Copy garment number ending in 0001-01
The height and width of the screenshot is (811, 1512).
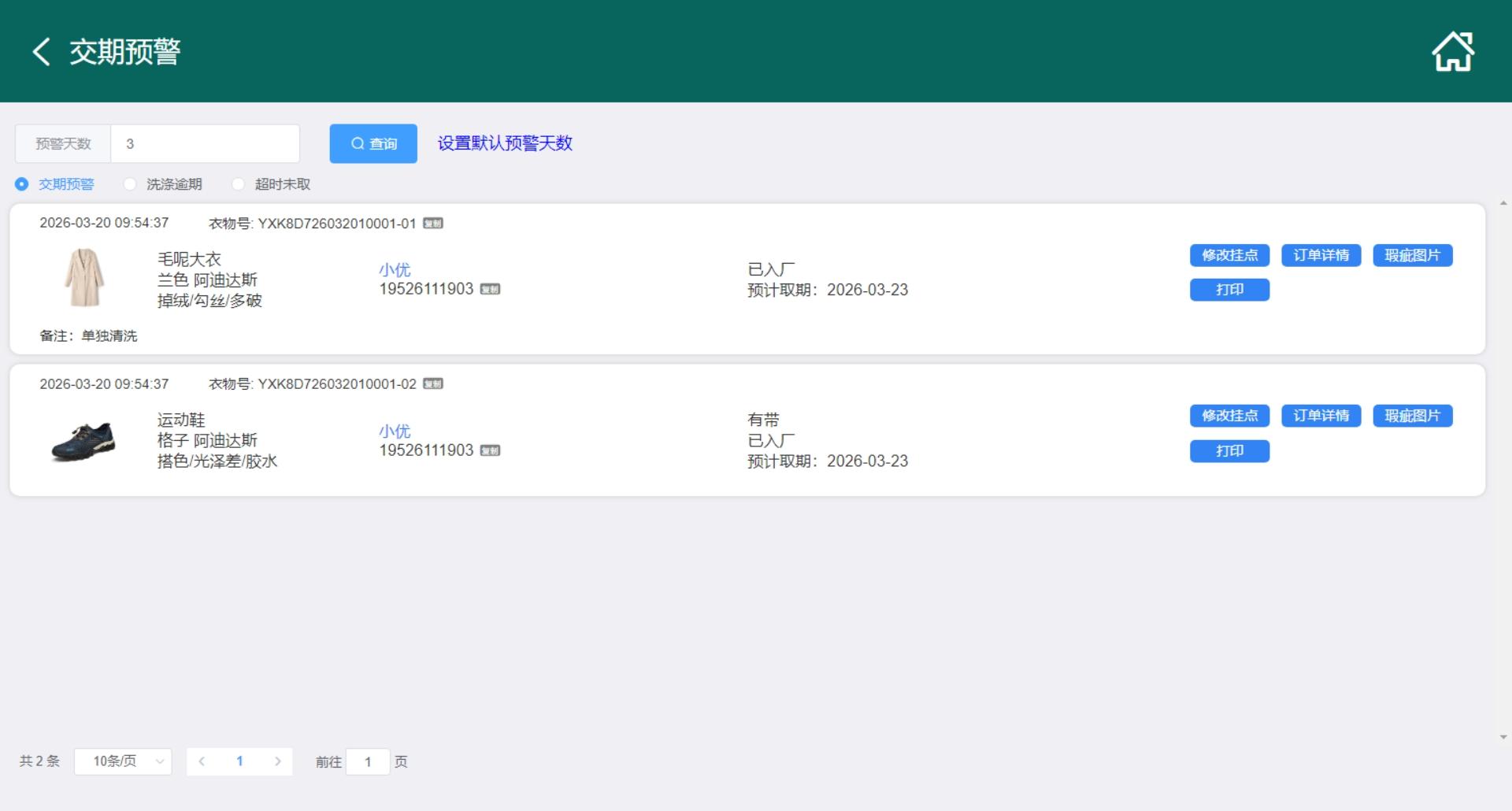[x=433, y=224]
